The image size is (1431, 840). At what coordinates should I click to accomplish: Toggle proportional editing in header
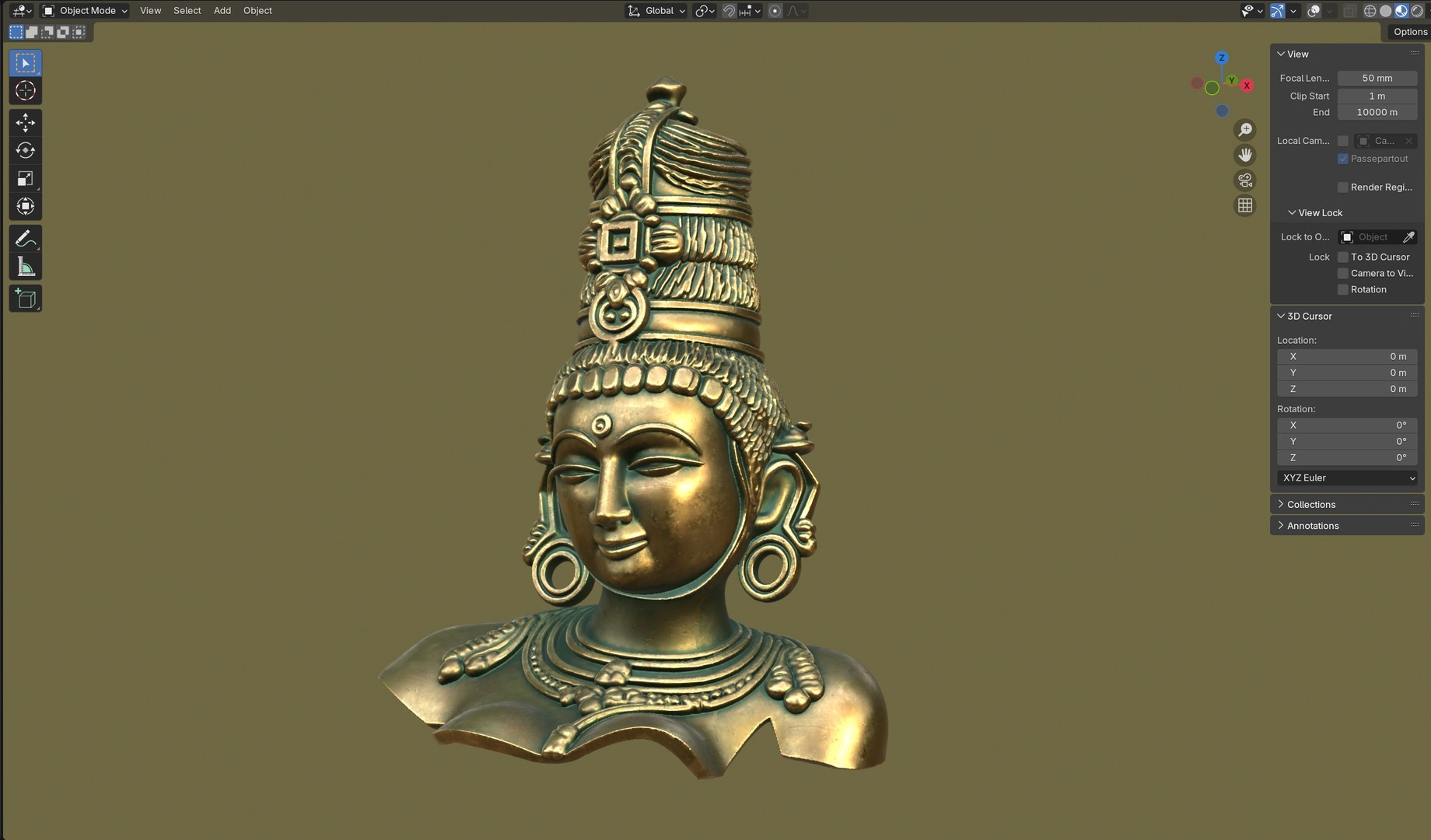(x=775, y=11)
